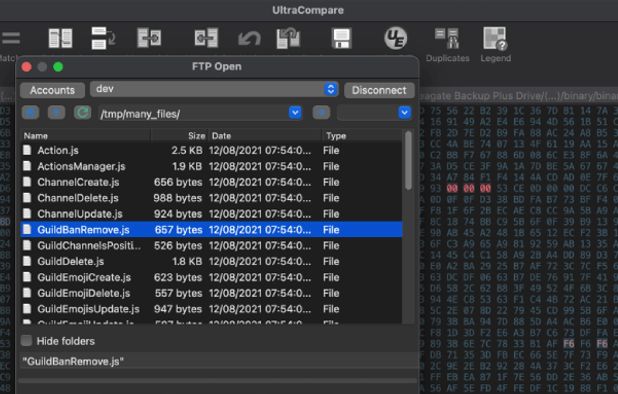Click file icon beside ChannelCreate.js

[x=27, y=182]
